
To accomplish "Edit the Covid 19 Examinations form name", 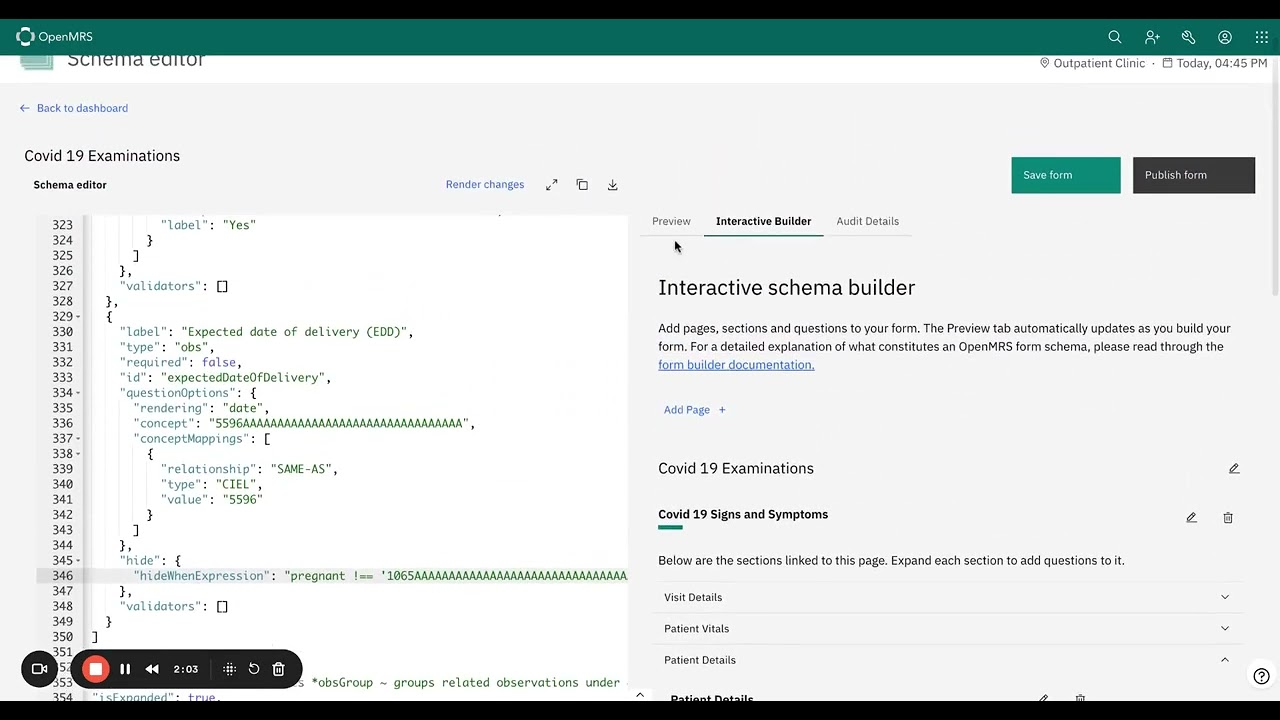I will point(1234,468).
